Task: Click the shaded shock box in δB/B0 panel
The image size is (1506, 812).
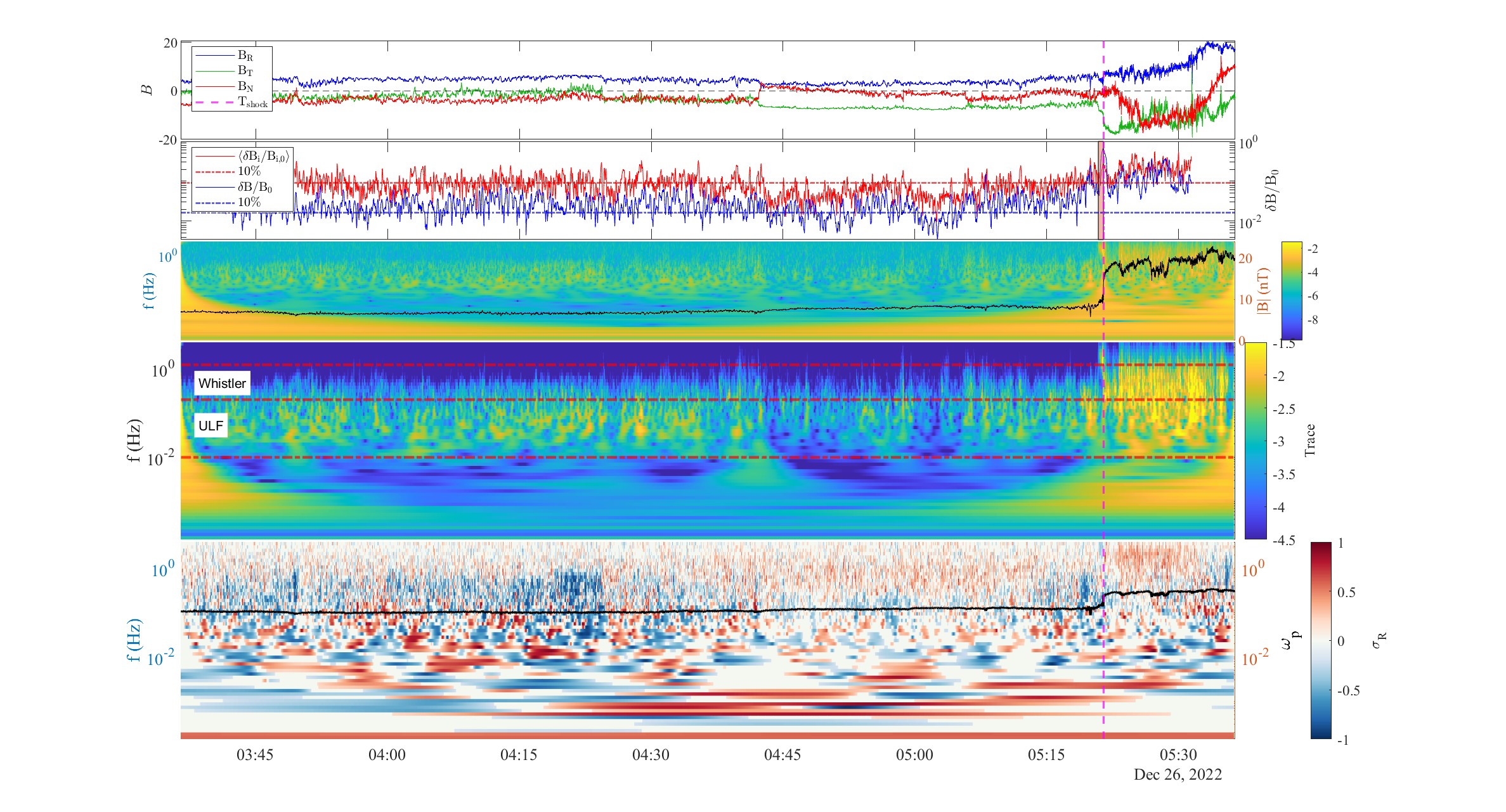Action: click(1101, 190)
